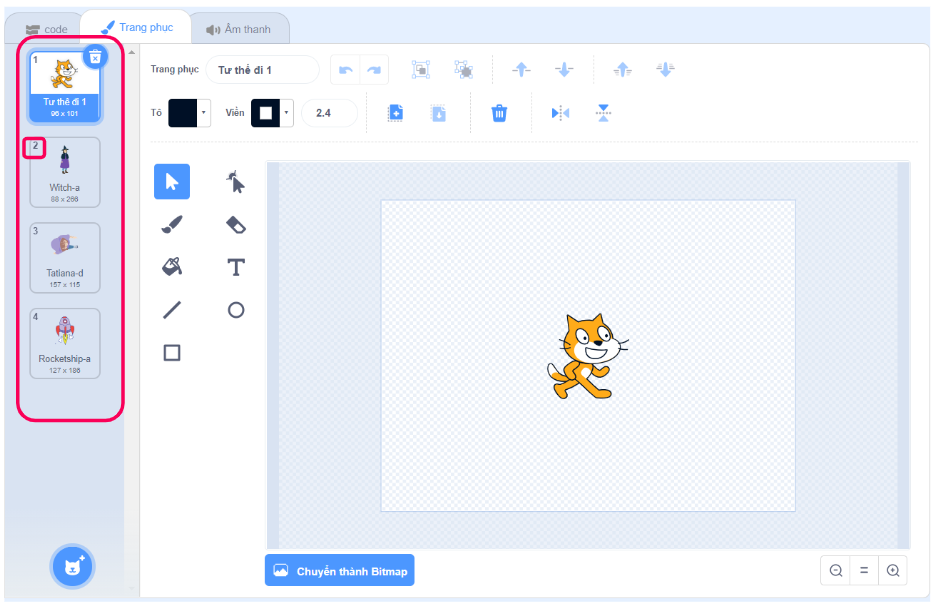Click the toolbar Delete trash icon
The height and width of the screenshot is (606, 934).
click(x=499, y=113)
